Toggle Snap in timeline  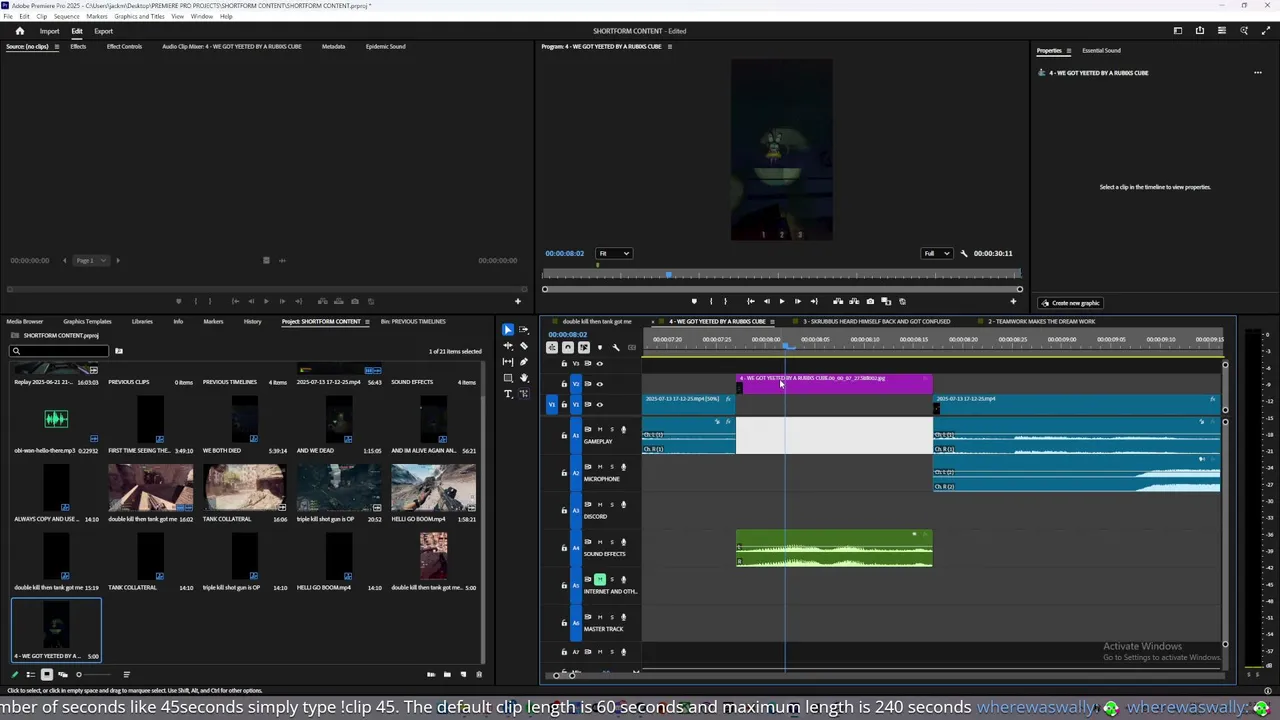pyautogui.click(x=568, y=348)
